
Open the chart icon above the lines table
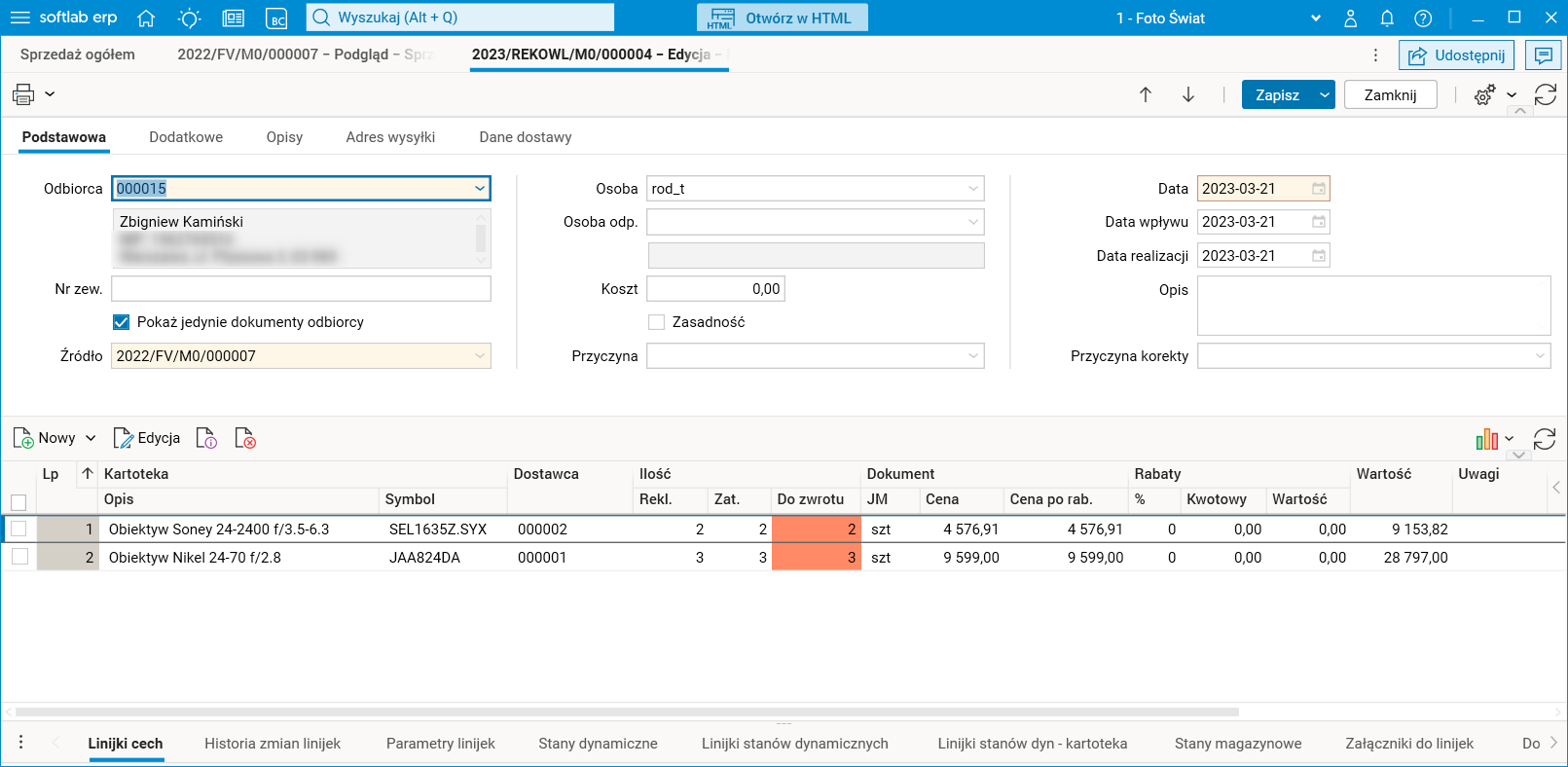coord(1487,439)
